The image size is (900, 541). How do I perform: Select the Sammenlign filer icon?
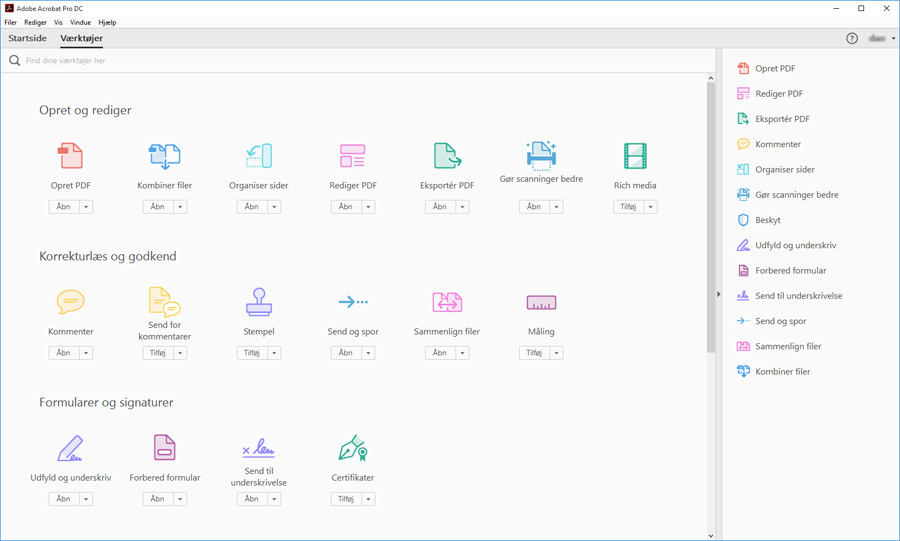tap(447, 302)
